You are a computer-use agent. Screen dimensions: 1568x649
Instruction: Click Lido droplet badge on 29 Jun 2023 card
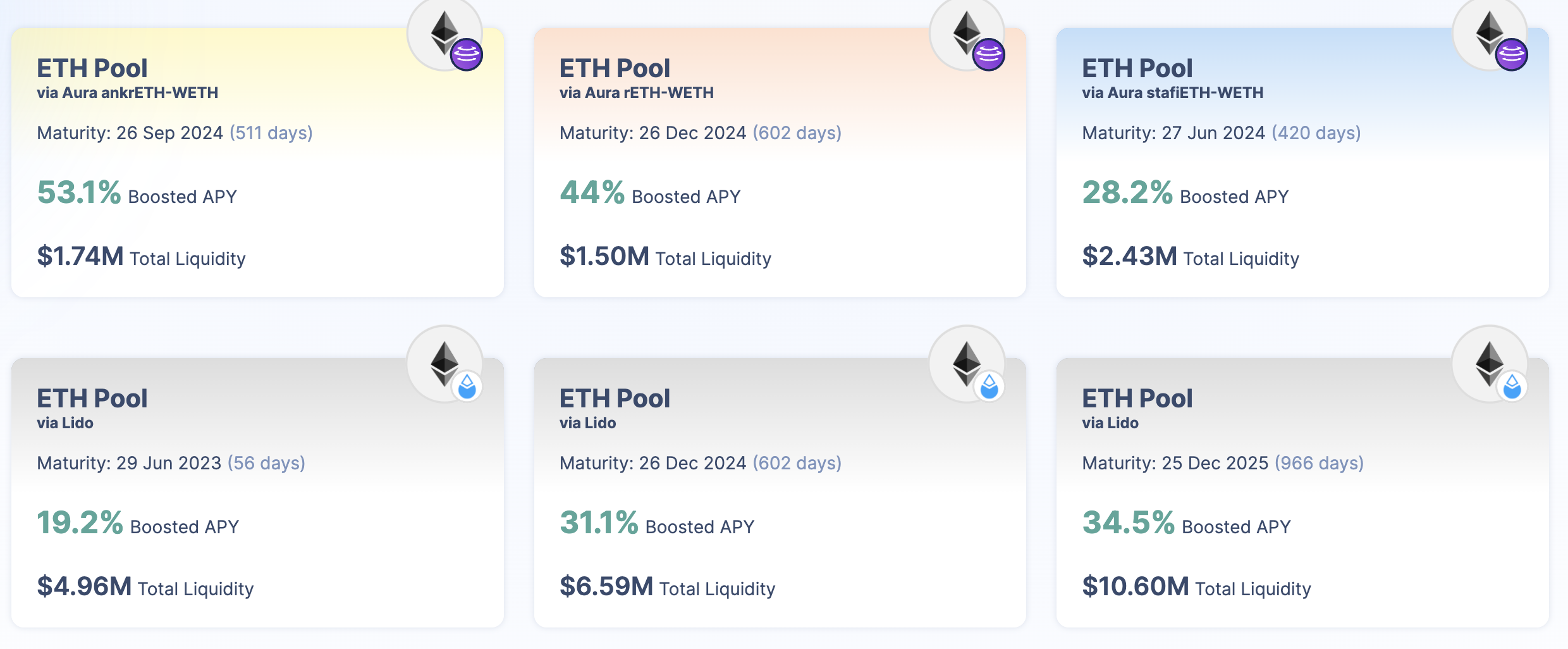(467, 386)
